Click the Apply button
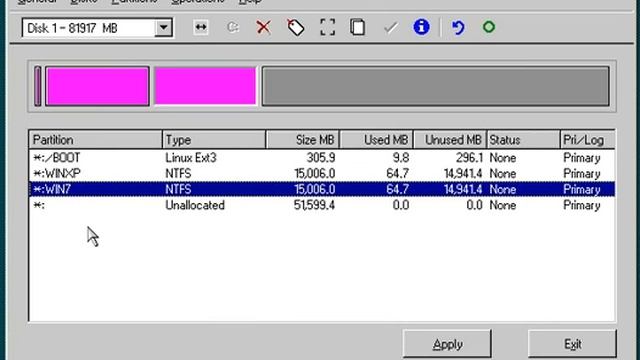Screen dimensions: 640x360 click(447, 344)
